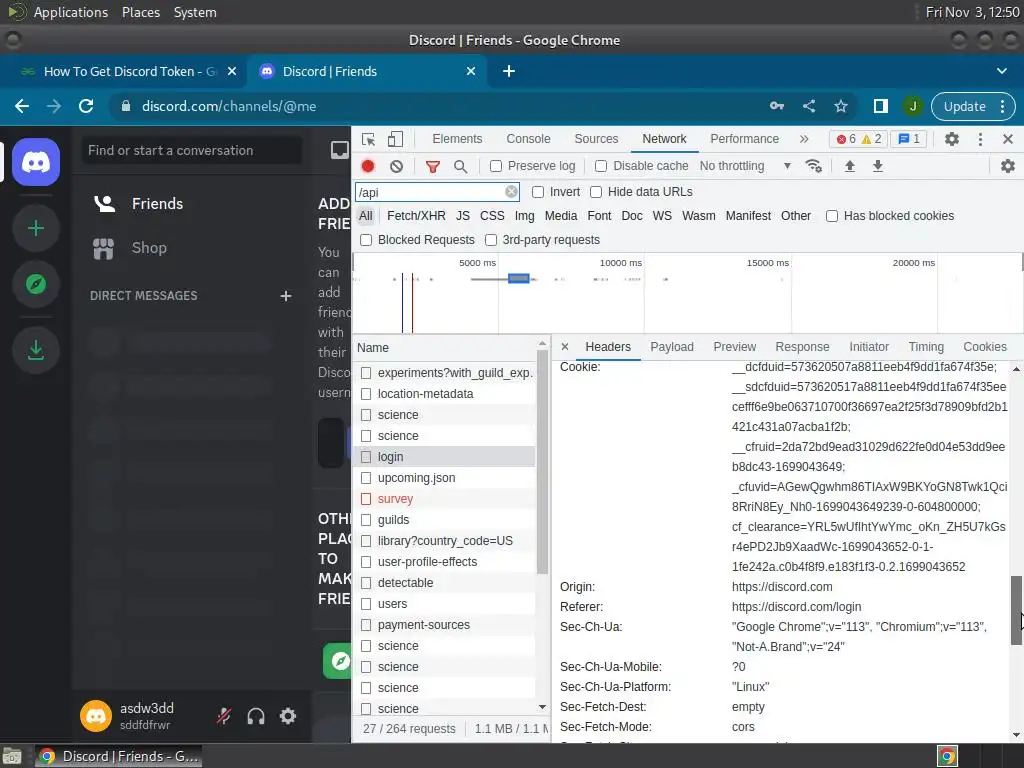Switch to Sources tab

596,138
